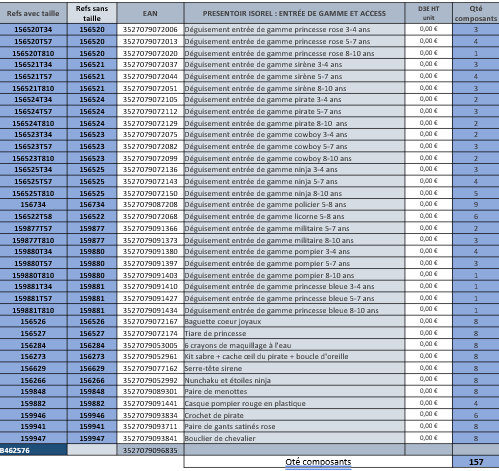Click 'licorne 5-8 ans' description cell

coord(294,216)
